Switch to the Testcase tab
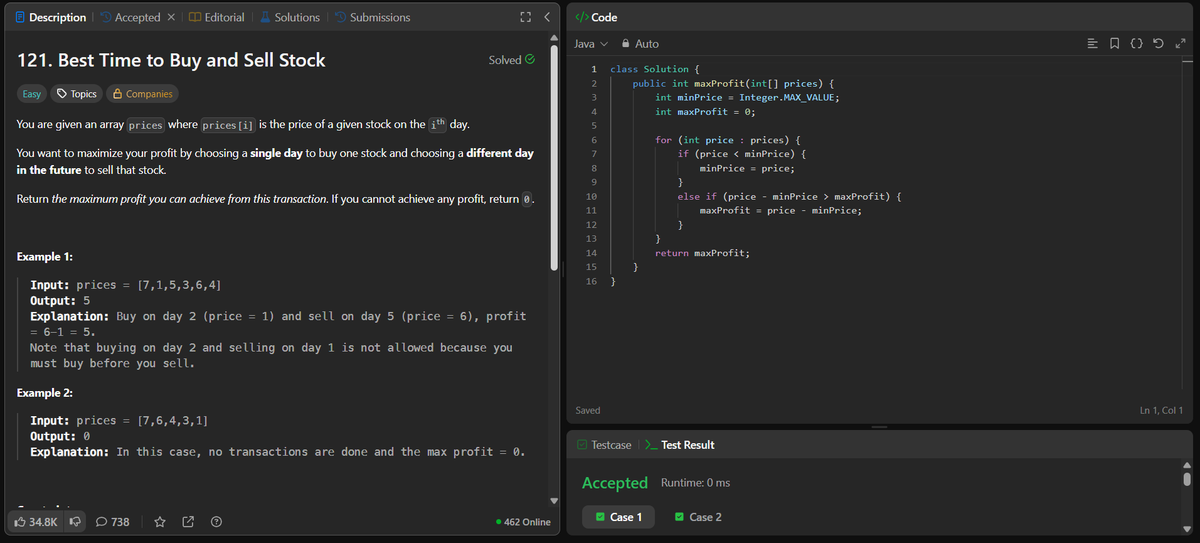Screen dimensions: 1200x543 [x=603, y=445]
